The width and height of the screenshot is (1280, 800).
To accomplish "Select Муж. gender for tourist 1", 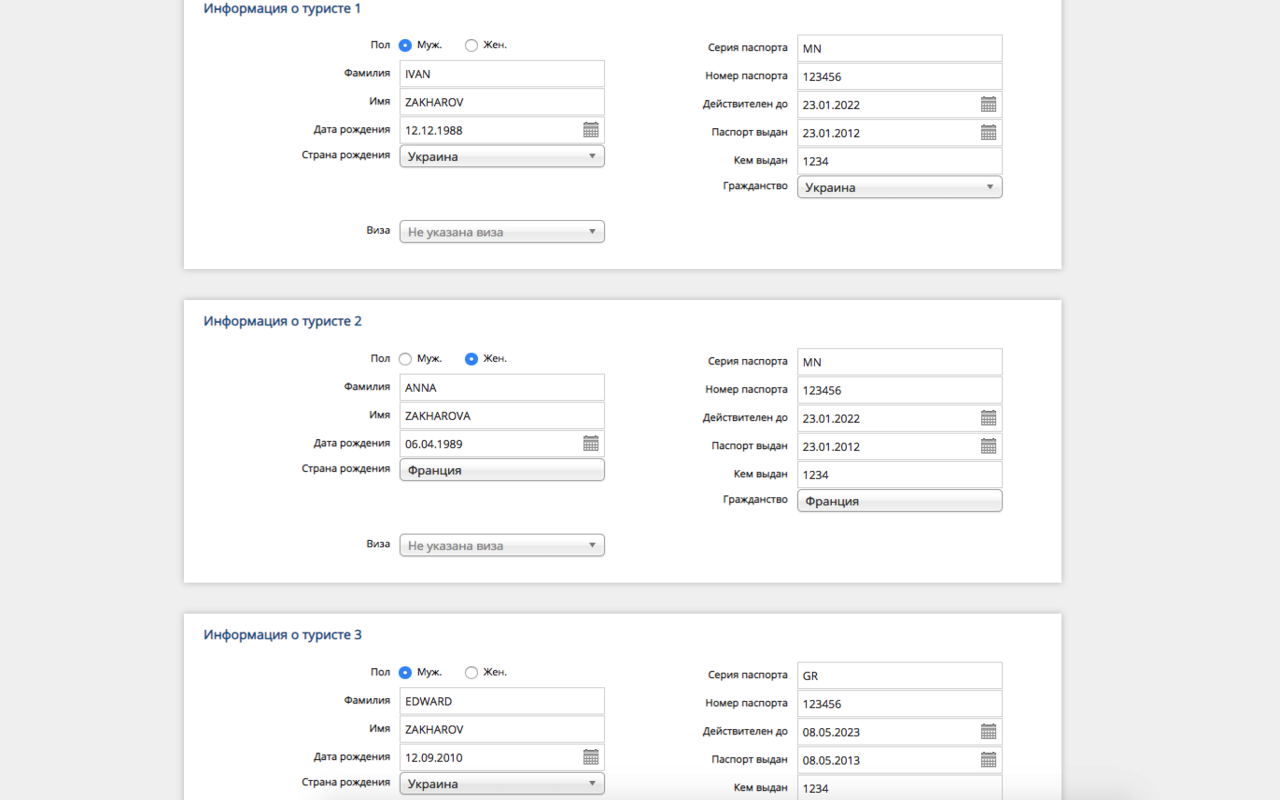I will 405,45.
